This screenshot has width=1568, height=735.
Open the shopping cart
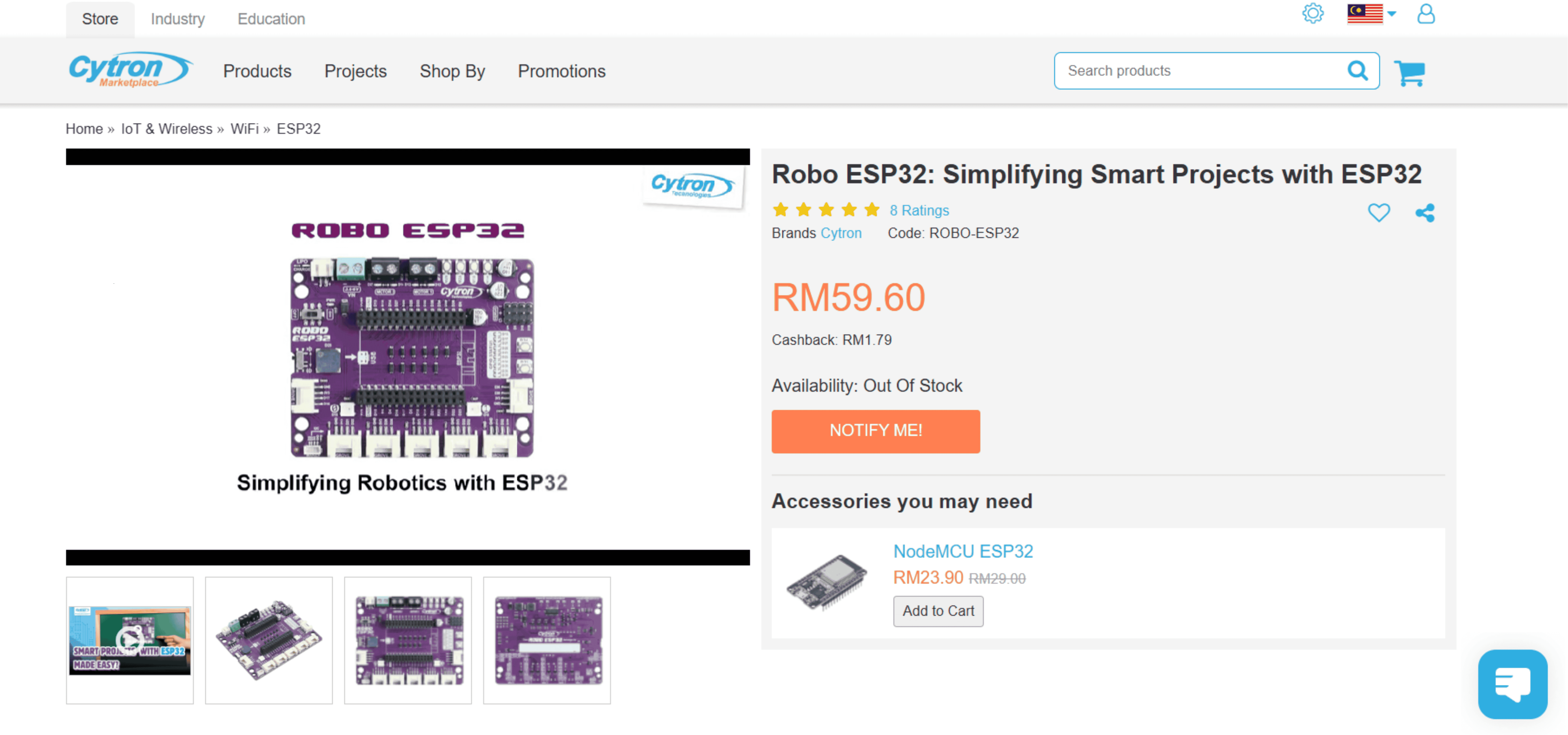pos(1409,73)
